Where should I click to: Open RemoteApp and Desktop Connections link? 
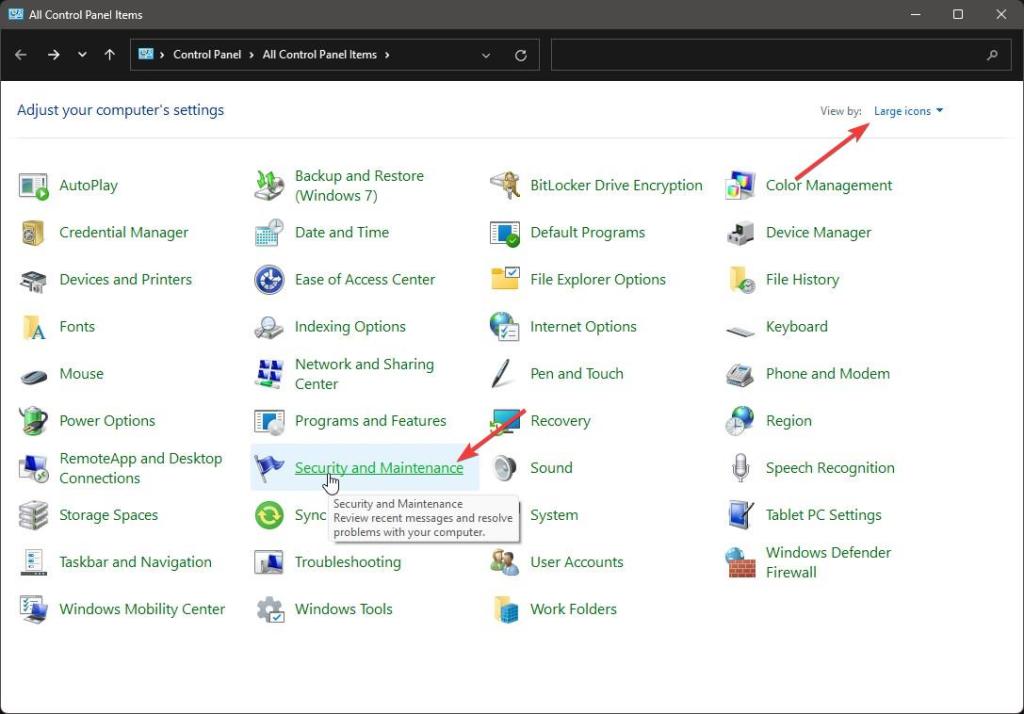pos(140,468)
